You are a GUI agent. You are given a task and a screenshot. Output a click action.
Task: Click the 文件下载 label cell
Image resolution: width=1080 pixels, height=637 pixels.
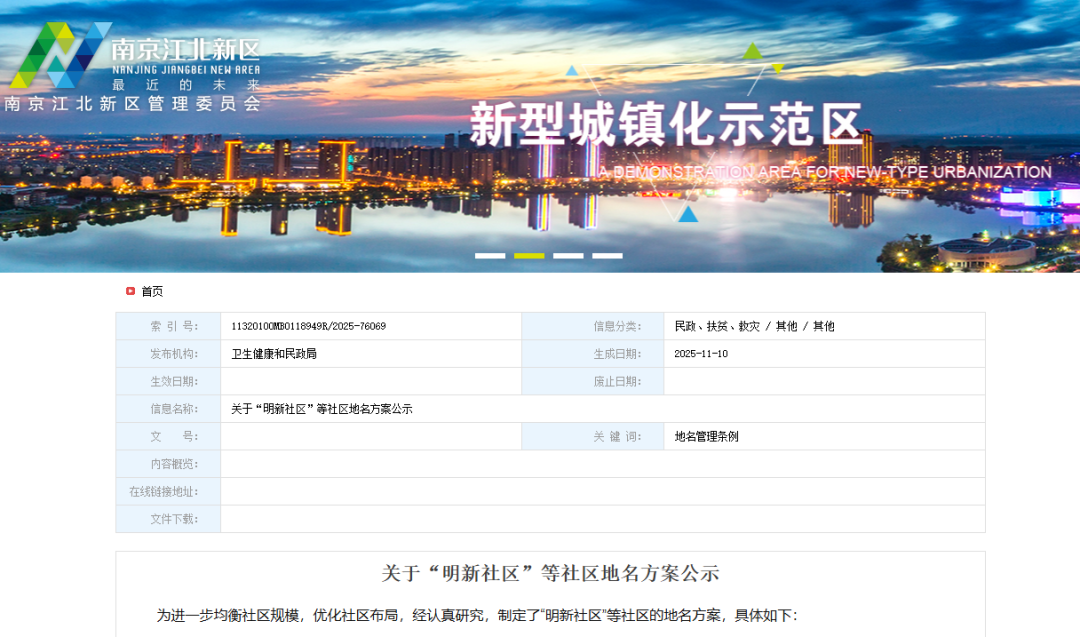168,519
